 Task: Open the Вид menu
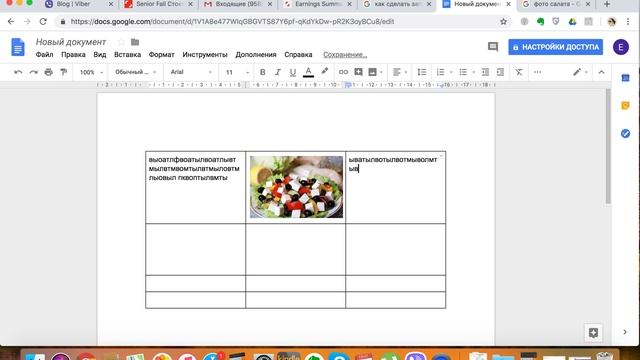(100, 55)
